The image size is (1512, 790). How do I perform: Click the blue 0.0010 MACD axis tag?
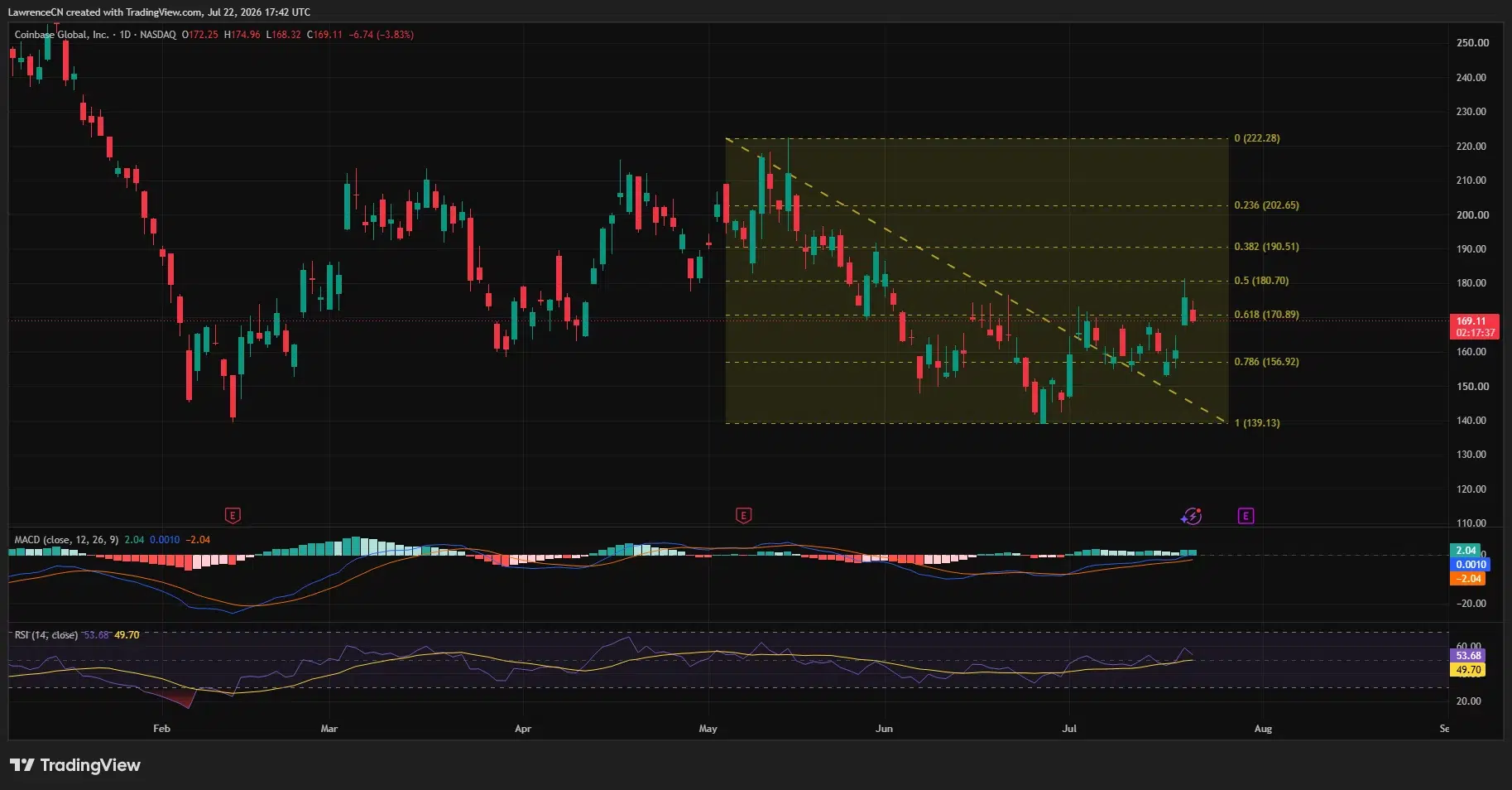(1471, 565)
